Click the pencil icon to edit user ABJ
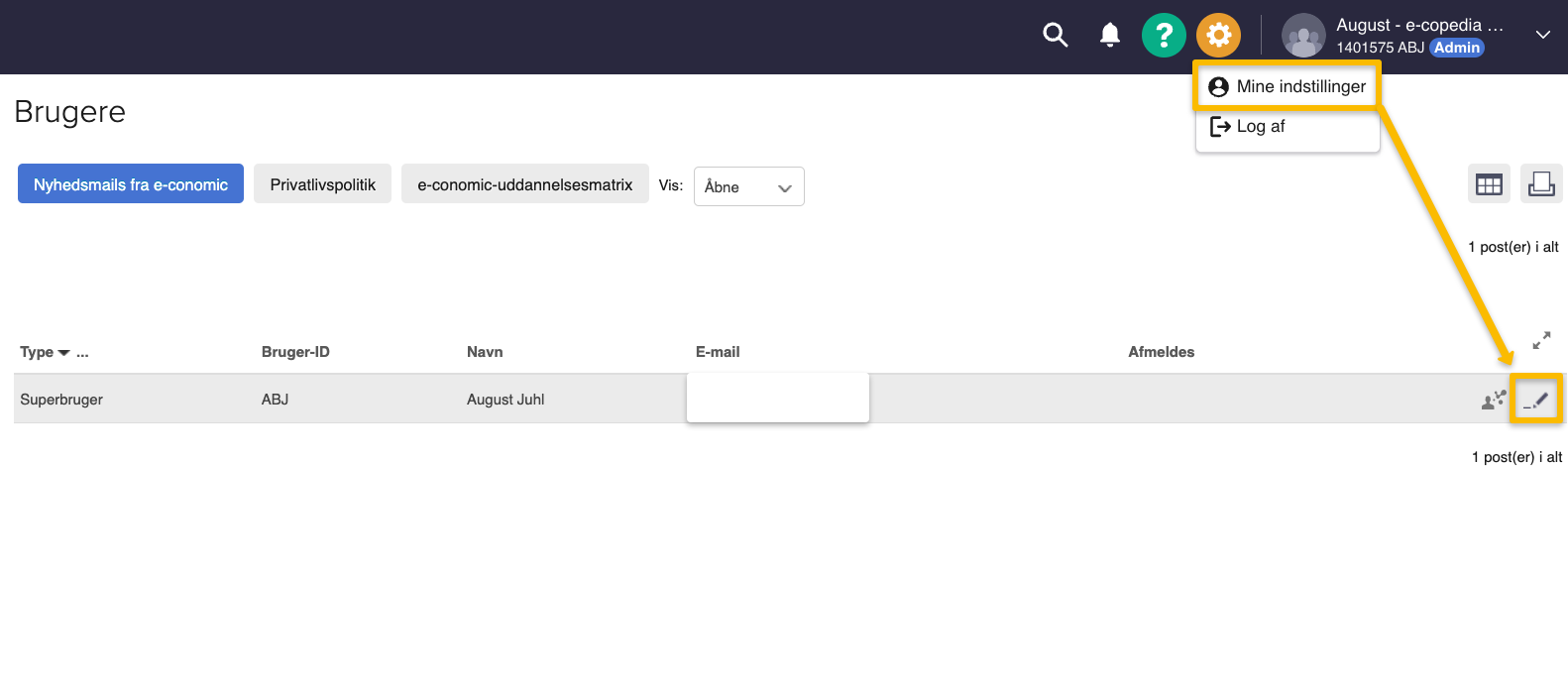1568x696 pixels. click(1536, 400)
